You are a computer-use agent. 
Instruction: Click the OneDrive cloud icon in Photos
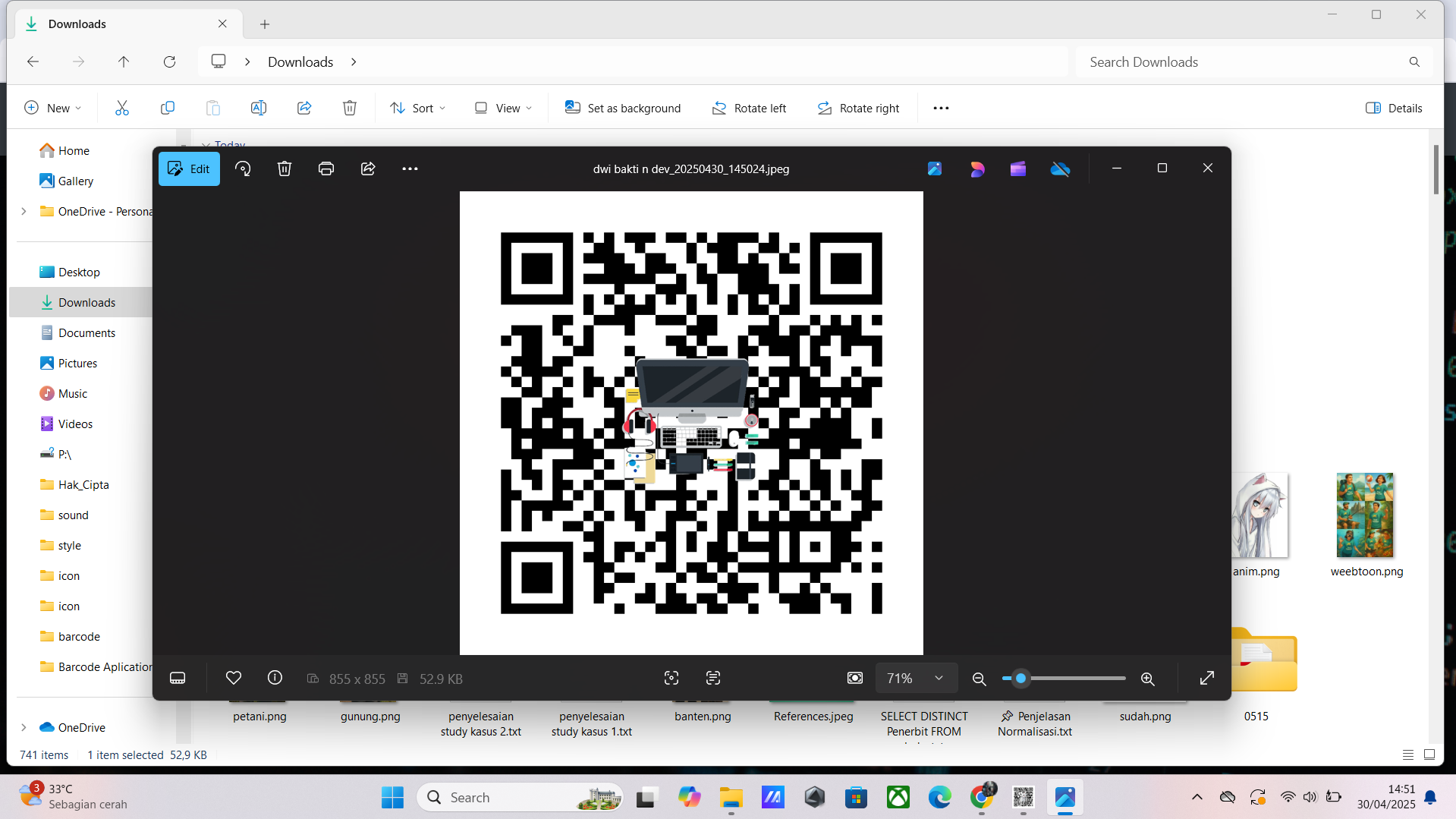1060,169
